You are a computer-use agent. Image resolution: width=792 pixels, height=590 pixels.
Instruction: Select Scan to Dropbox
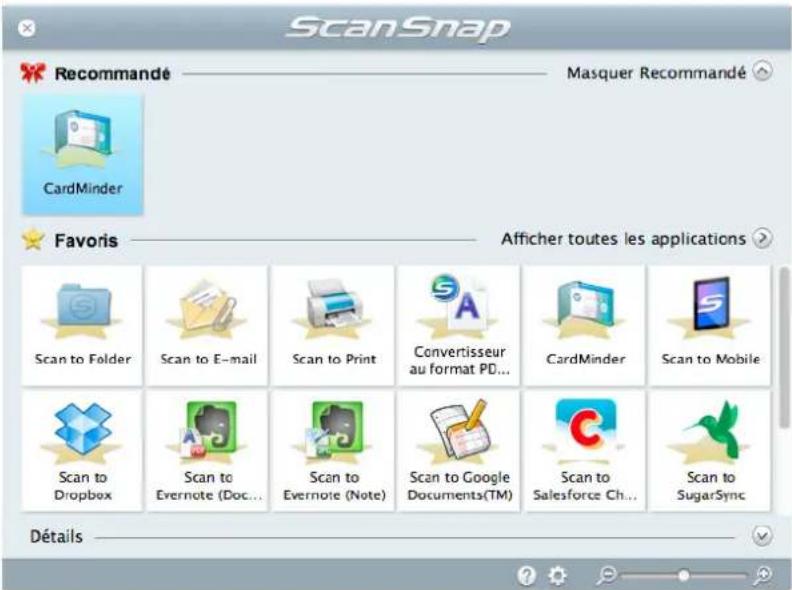pyautogui.click(x=82, y=451)
